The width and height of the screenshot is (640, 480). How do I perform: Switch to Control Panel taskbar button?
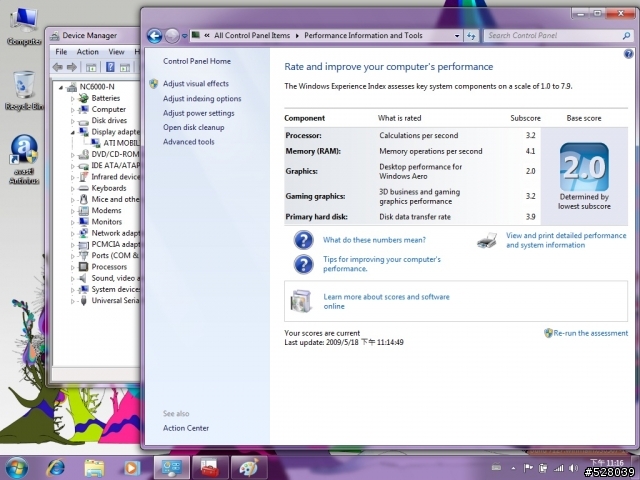[171, 468]
